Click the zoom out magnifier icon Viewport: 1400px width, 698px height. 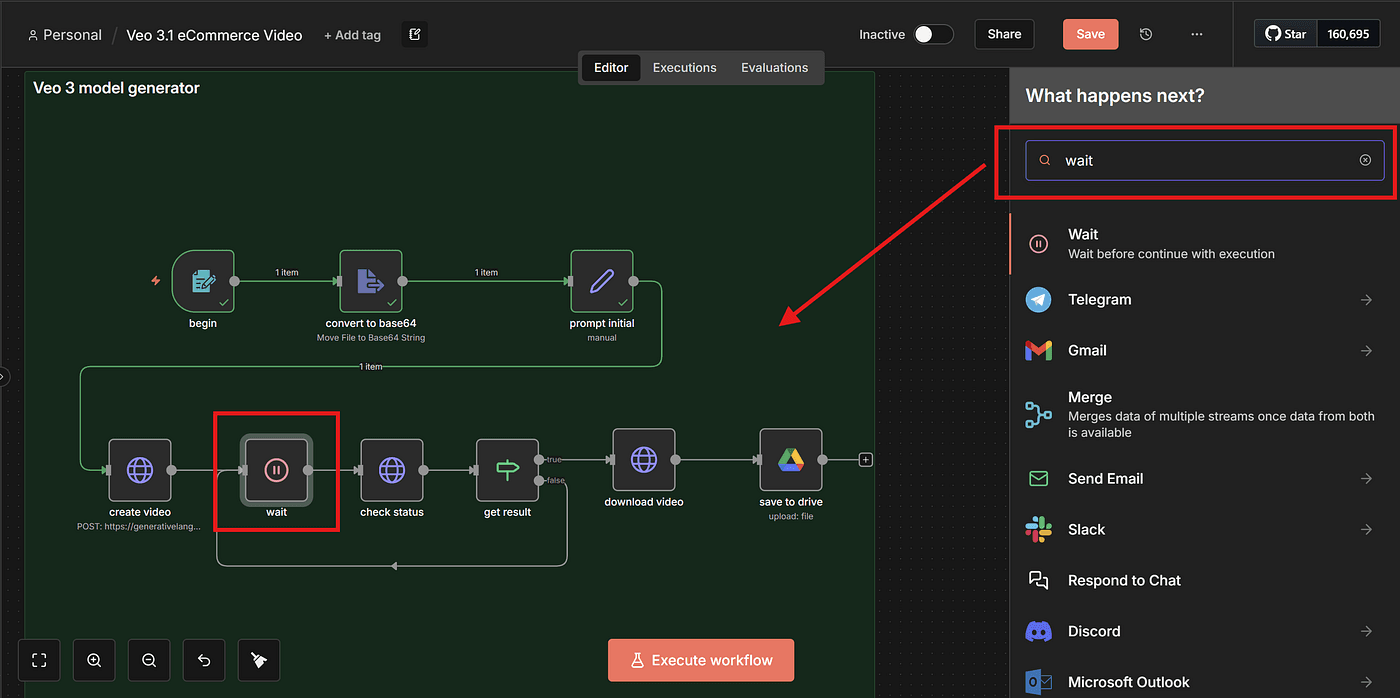[x=149, y=660]
